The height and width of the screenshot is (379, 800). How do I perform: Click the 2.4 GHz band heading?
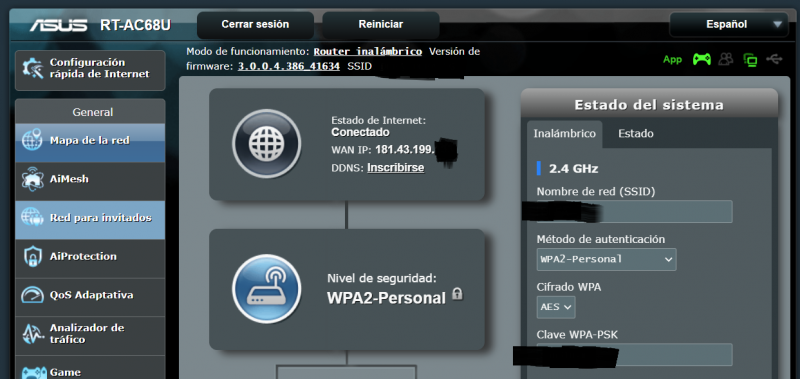point(573,169)
